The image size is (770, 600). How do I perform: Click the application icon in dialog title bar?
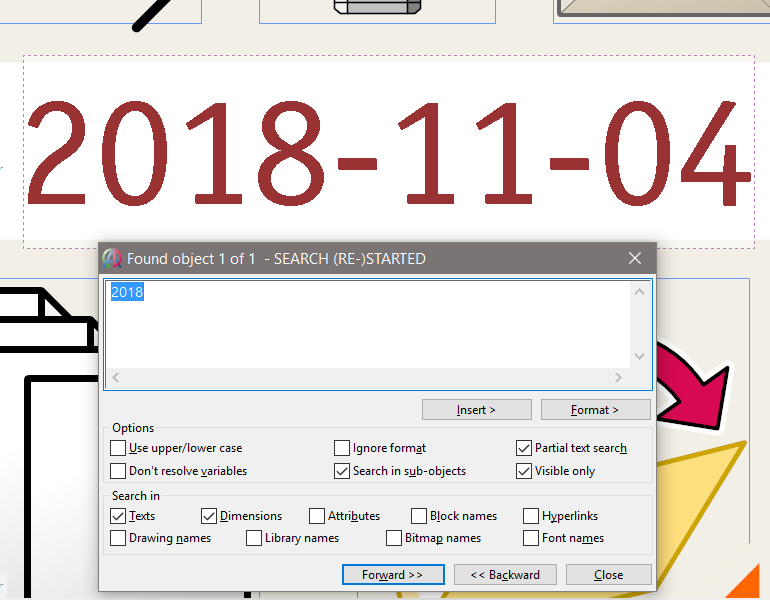coord(112,258)
